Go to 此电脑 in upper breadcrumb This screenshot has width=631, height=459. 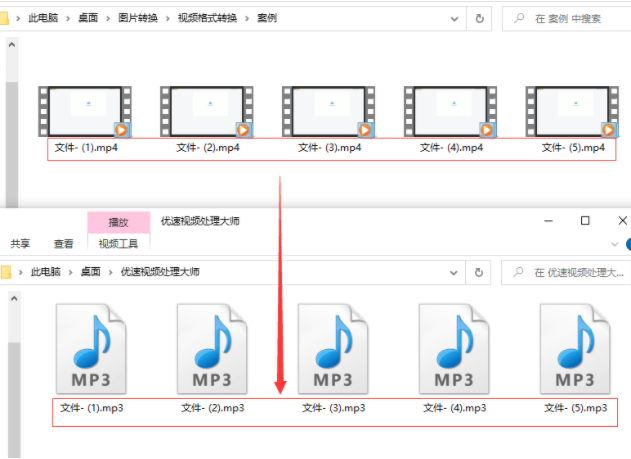tap(43, 18)
